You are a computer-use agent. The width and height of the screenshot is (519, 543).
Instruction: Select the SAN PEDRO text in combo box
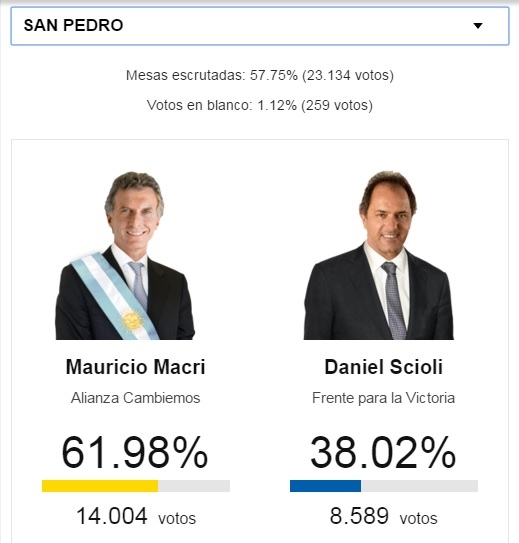[73, 25]
